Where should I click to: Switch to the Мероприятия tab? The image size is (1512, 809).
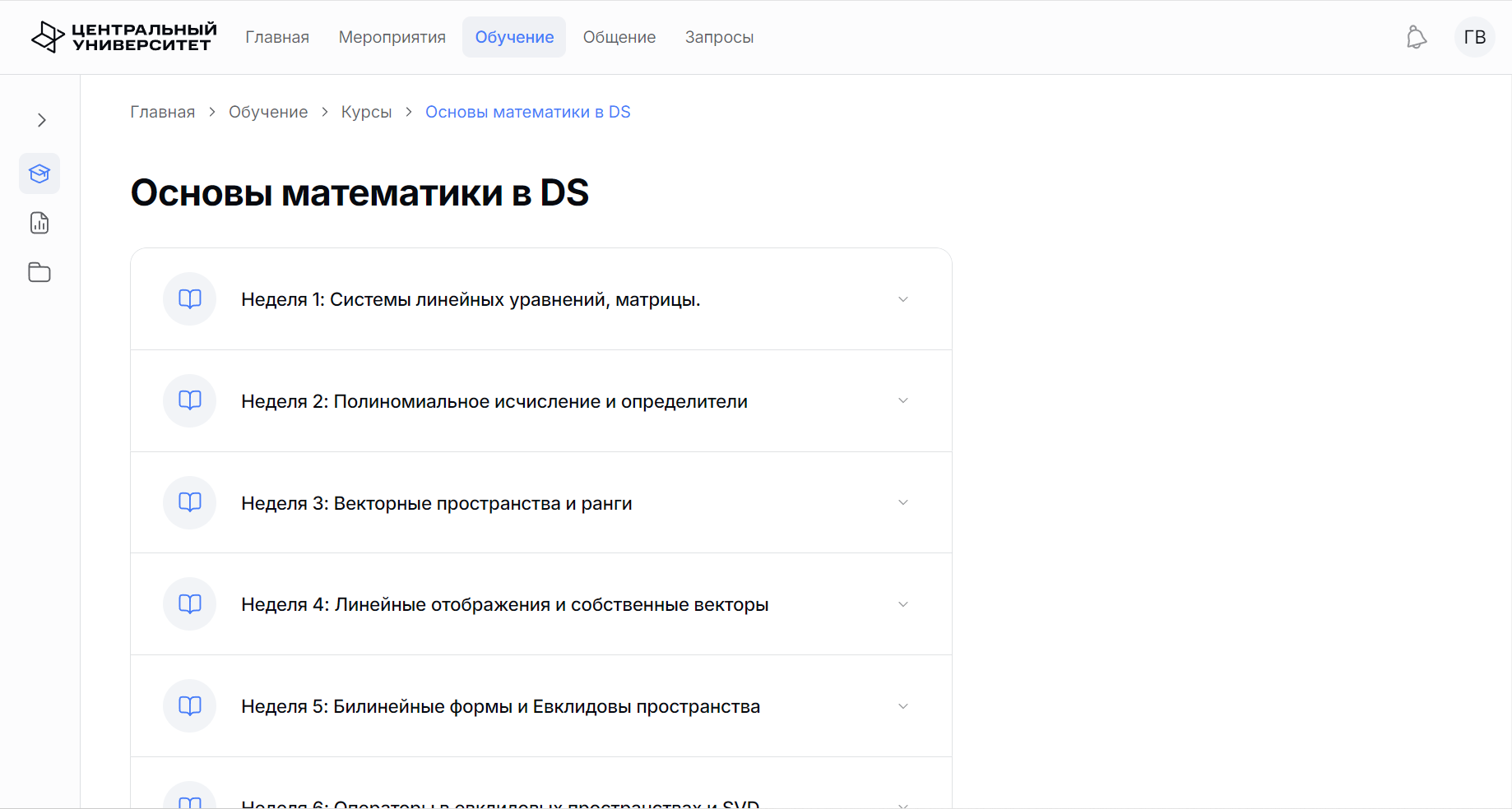[x=392, y=37]
